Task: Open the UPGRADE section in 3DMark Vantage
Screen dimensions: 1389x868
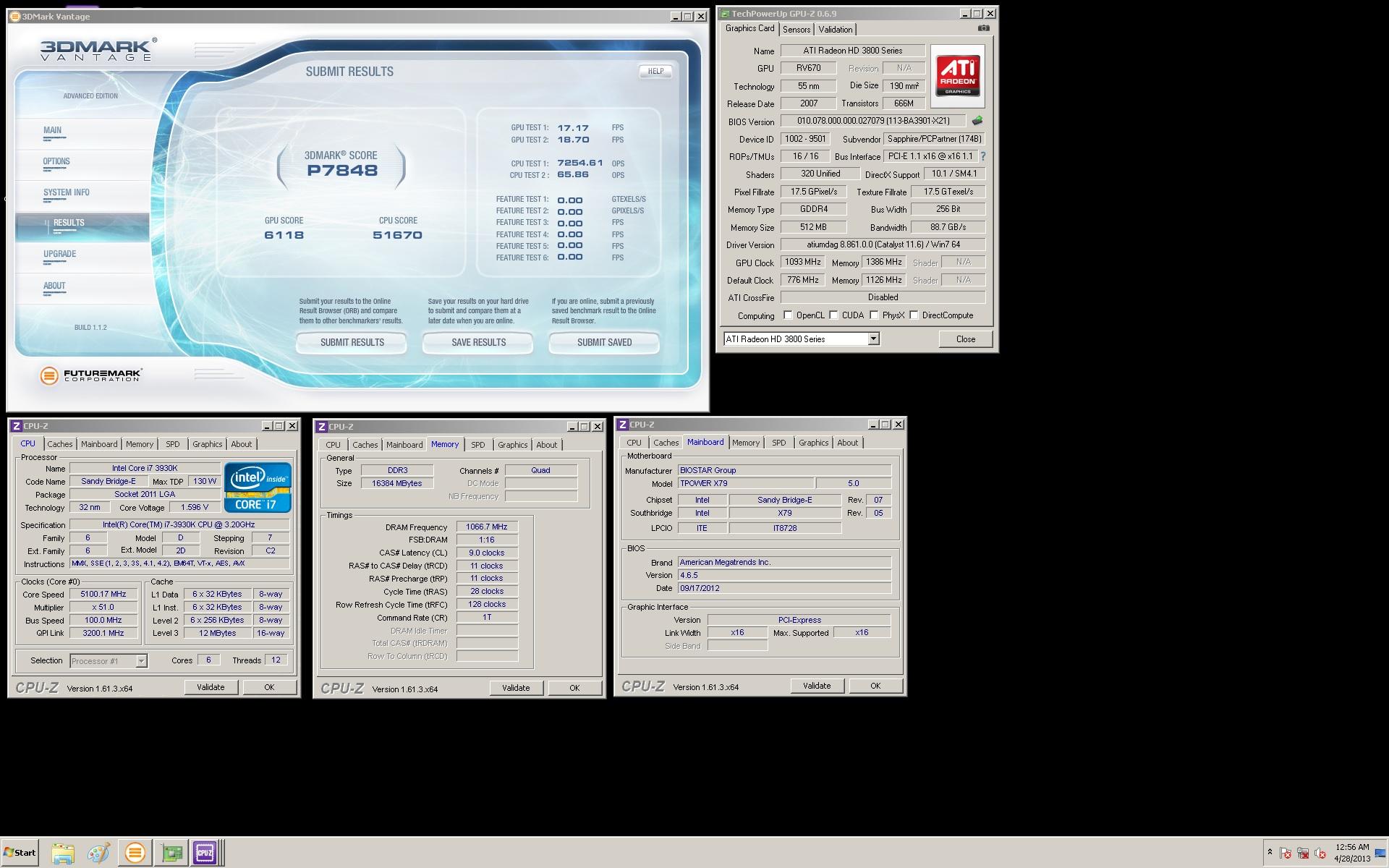Action: pyautogui.click(x=59, y=254)
